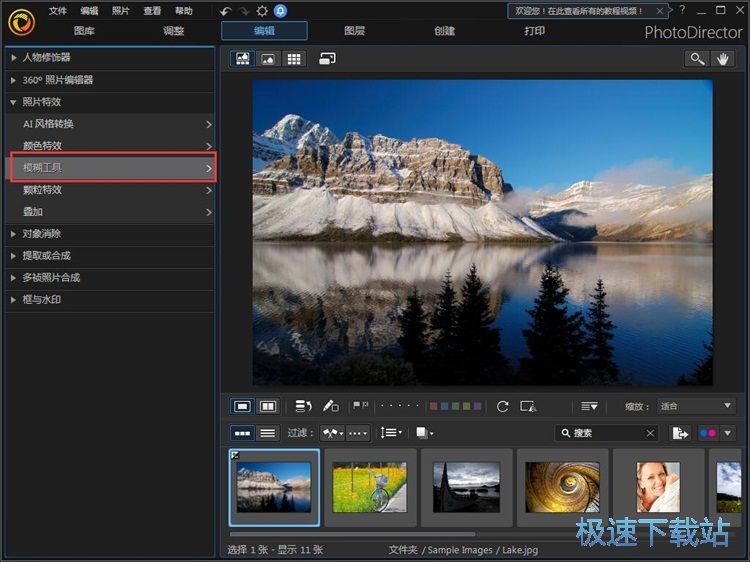Switch to the 创建 tab
Screen dimensions: 750x562
pos(444,31)
